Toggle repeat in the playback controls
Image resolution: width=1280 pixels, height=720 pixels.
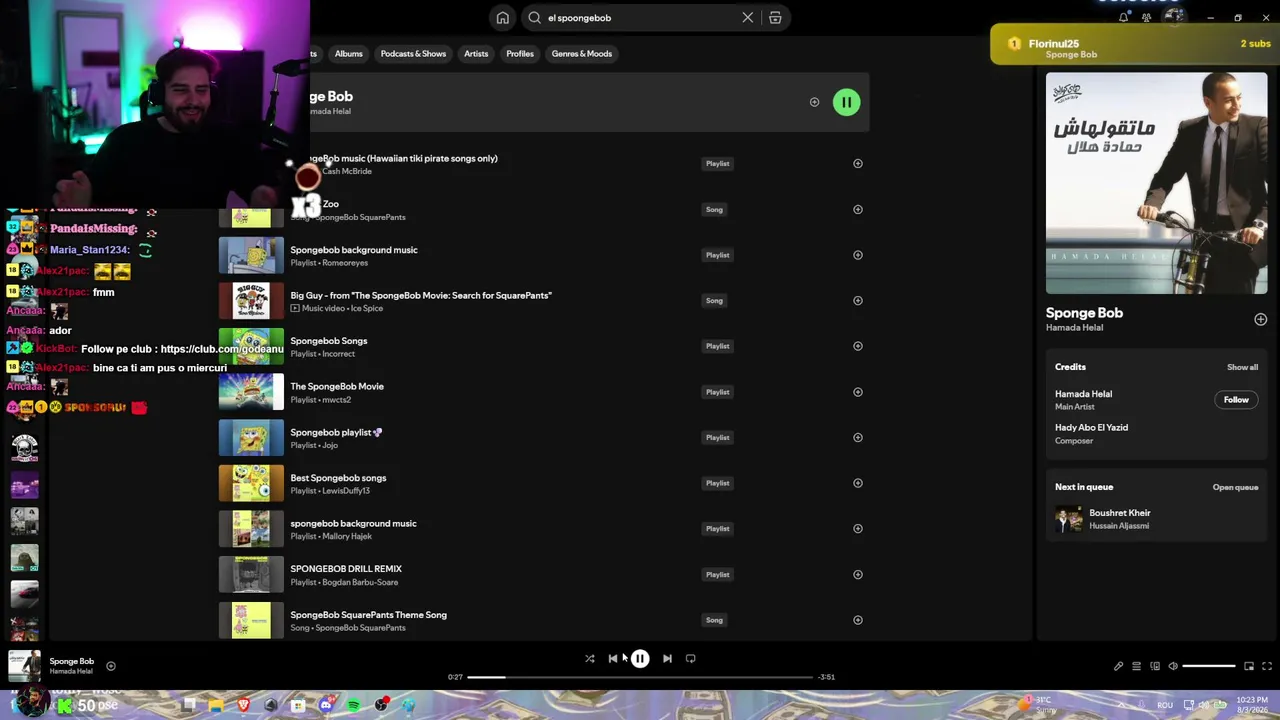pyautogui.click(x=690, y=659)
